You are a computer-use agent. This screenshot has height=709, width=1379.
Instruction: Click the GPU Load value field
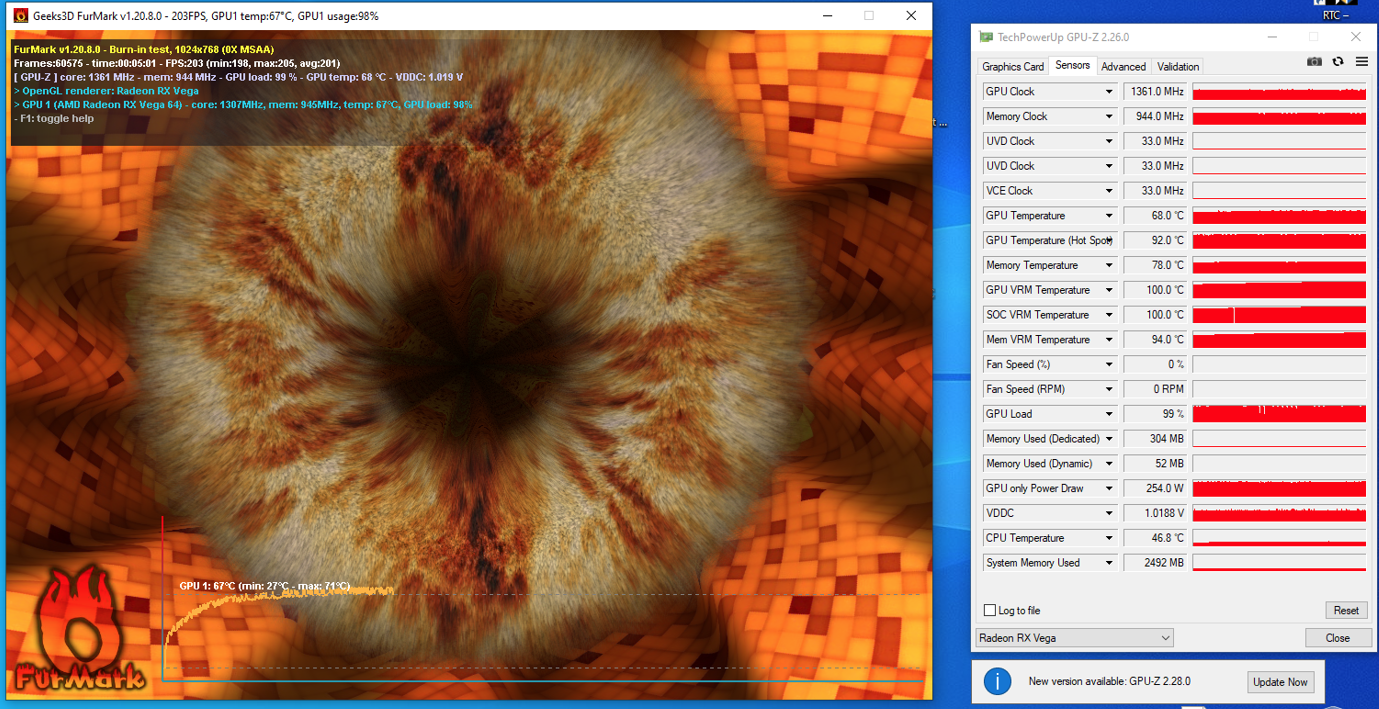1155,414
